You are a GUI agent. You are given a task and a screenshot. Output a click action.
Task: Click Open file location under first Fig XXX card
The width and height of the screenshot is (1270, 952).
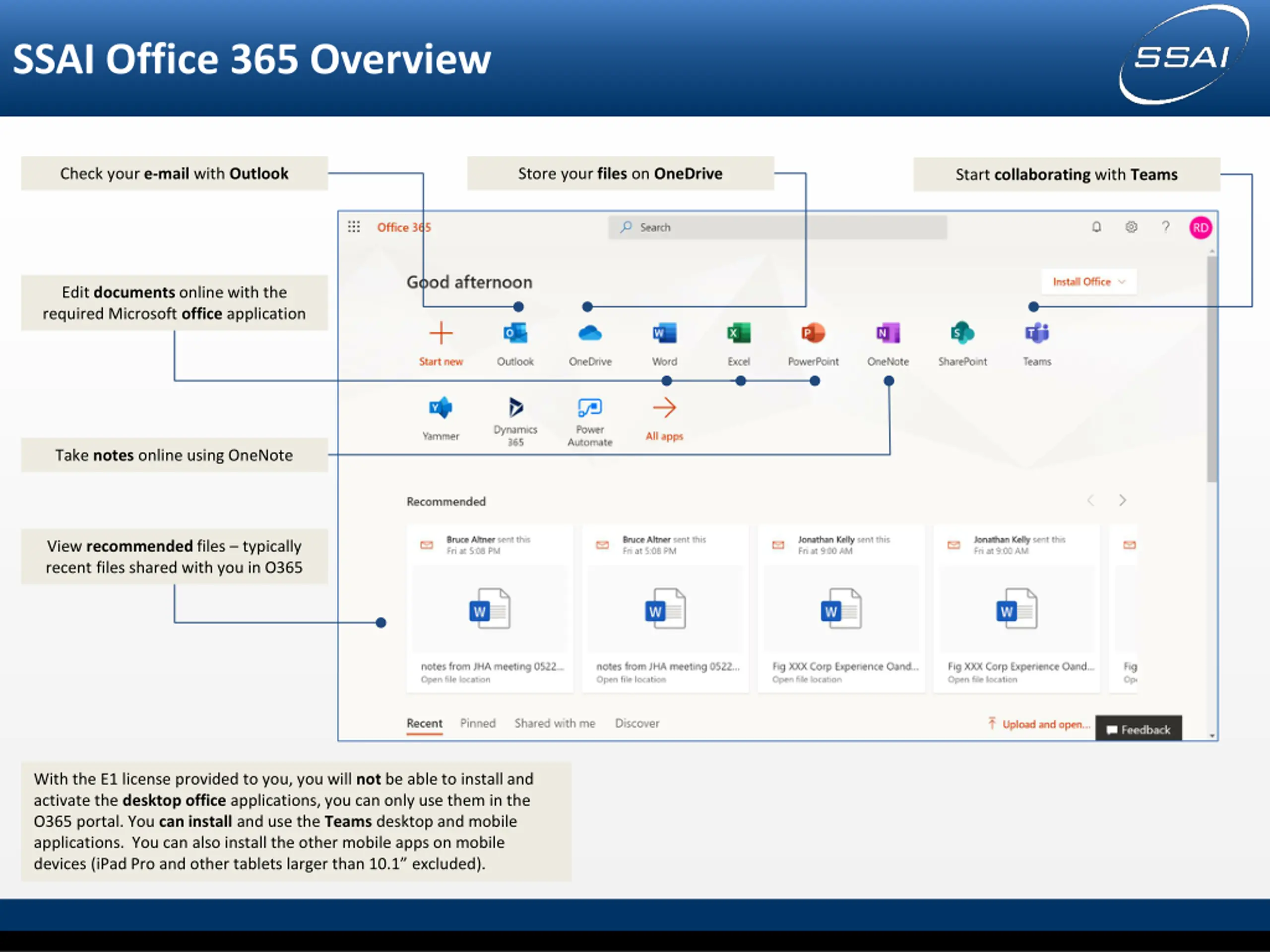[807, 679]
